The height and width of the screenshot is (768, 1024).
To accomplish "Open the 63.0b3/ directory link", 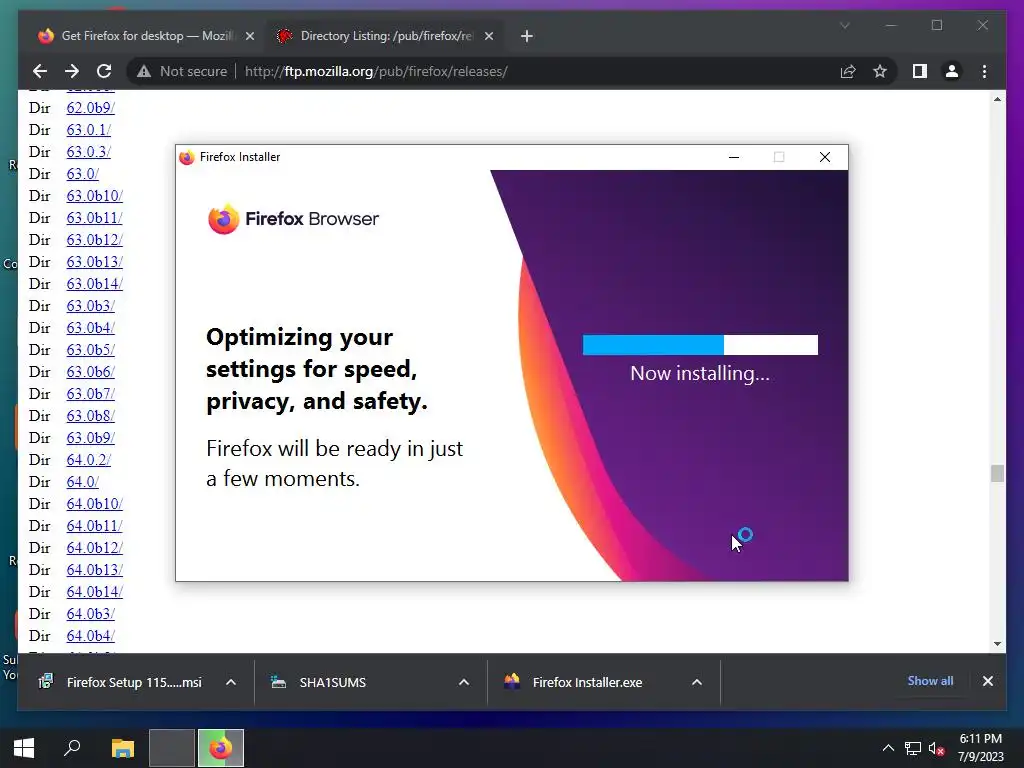I will point(90,306).
